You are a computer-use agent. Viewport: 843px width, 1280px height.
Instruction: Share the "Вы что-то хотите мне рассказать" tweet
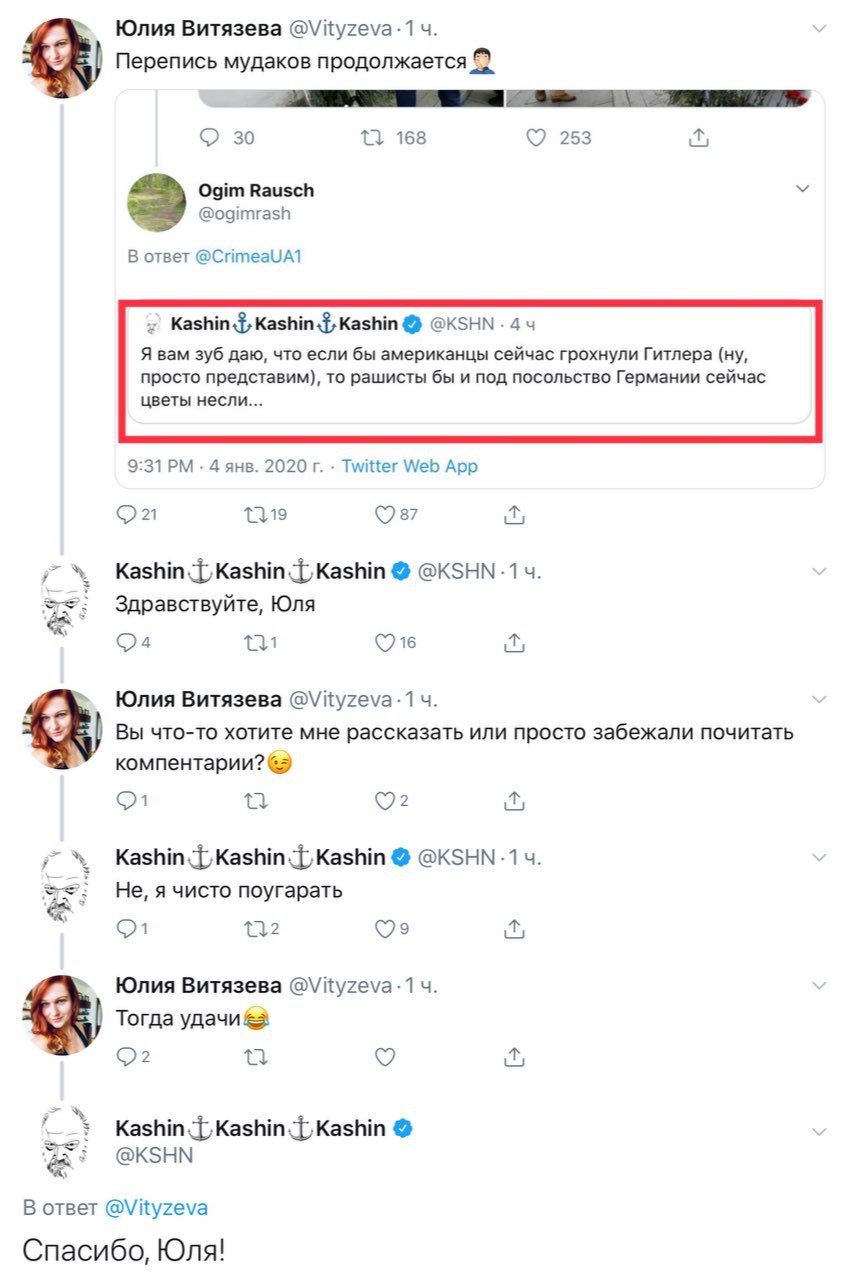[x=514, y=801]
